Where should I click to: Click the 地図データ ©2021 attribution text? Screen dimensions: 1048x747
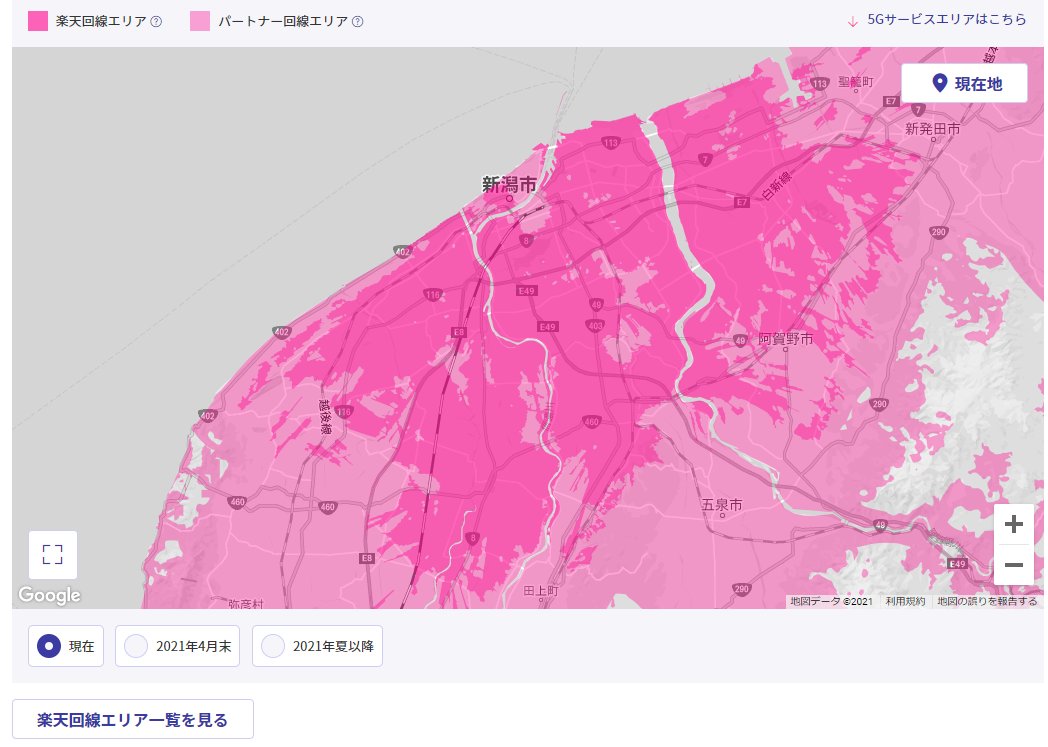pos(831,601)
